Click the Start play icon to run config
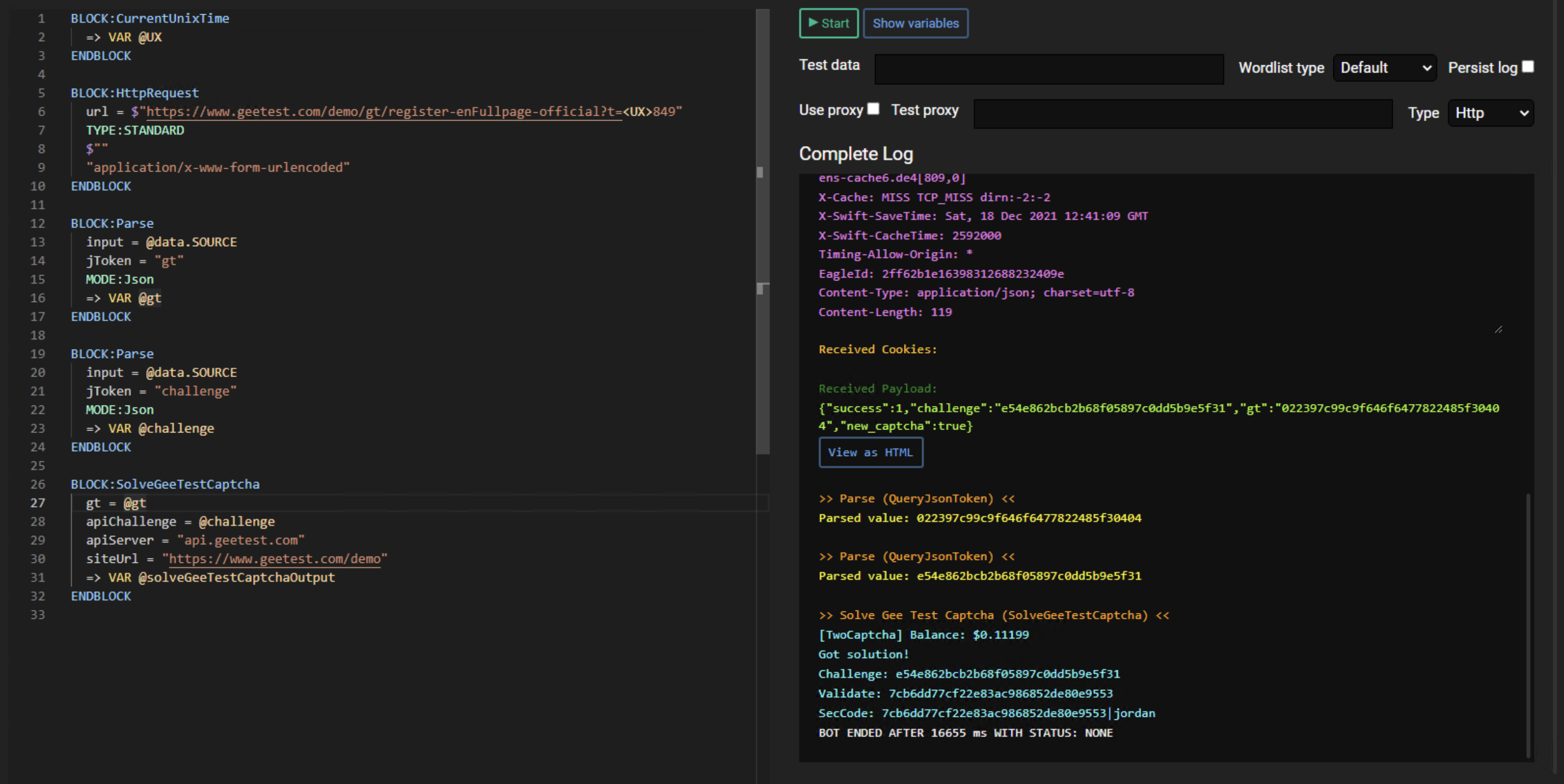 point(814,23)
